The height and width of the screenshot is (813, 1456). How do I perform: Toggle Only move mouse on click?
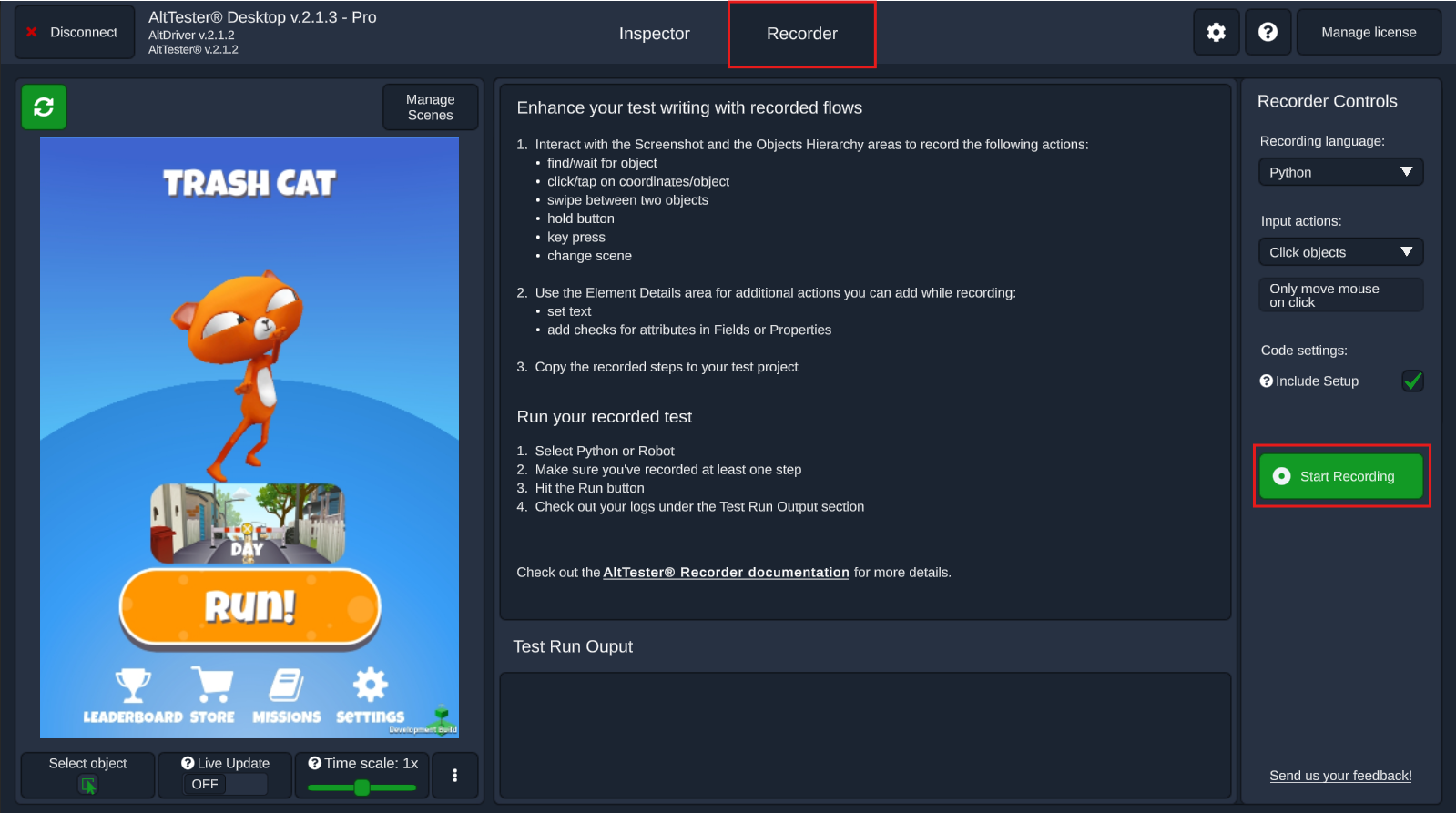coord(1340,295)
